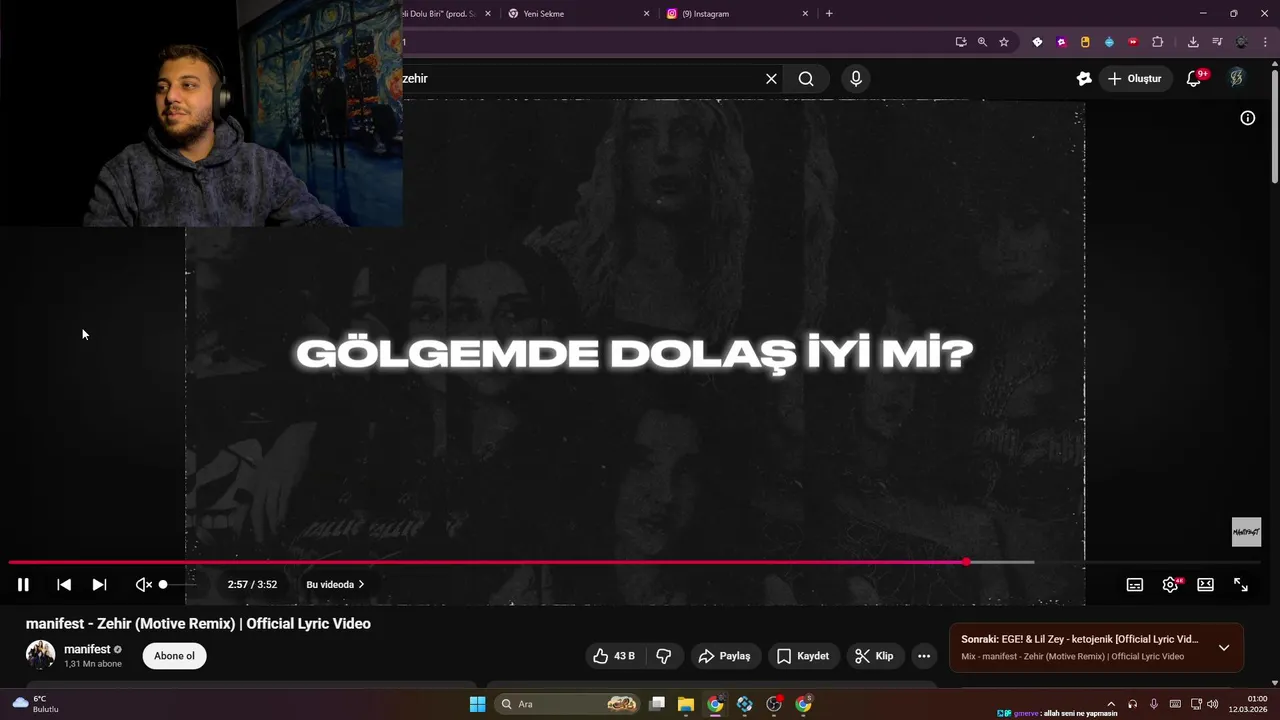Open Task View on the taskbar

(x=657, y=704)
